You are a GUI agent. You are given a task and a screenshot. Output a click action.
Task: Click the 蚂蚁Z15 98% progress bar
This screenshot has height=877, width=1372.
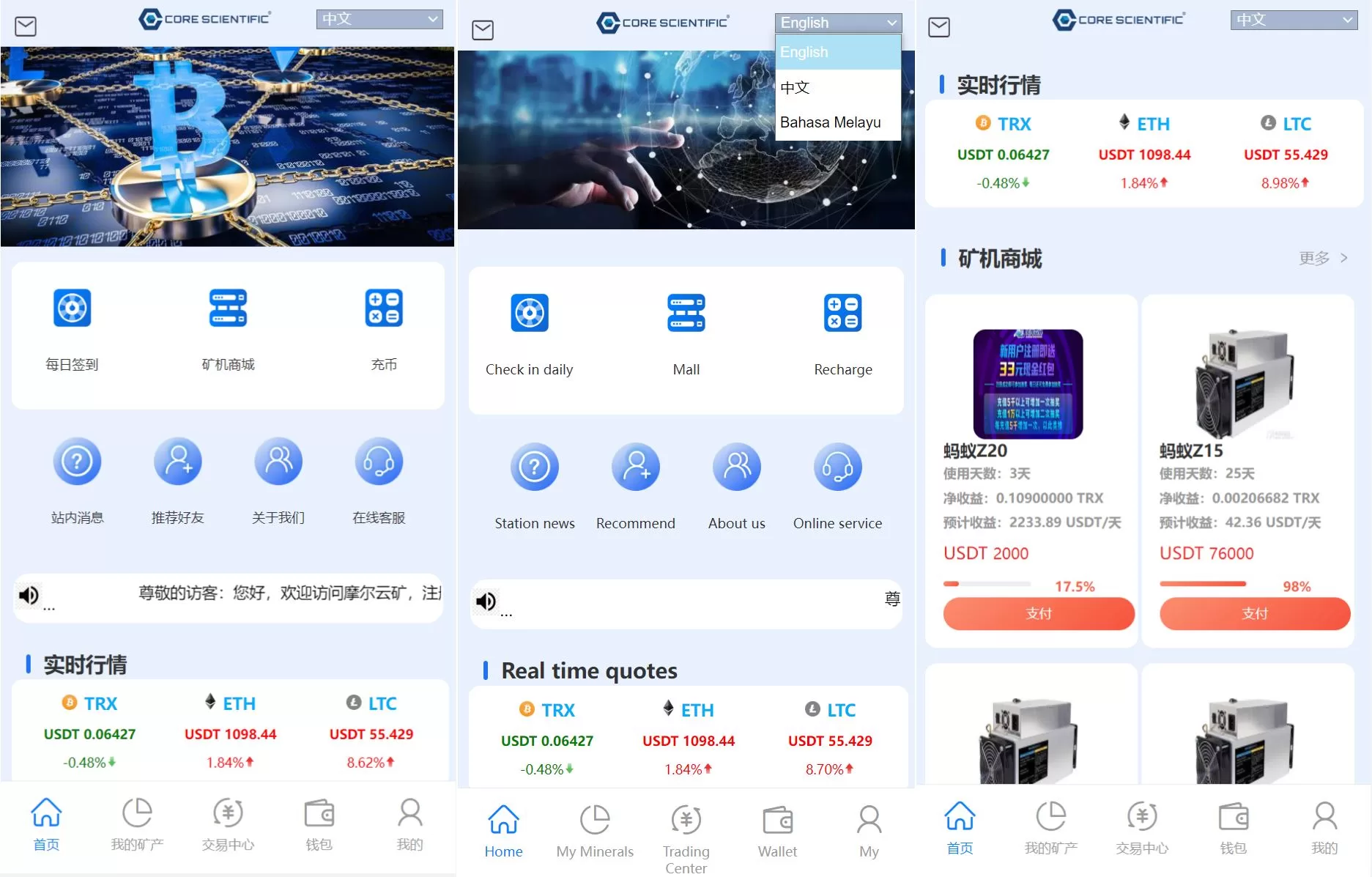tap(1203, 584)
